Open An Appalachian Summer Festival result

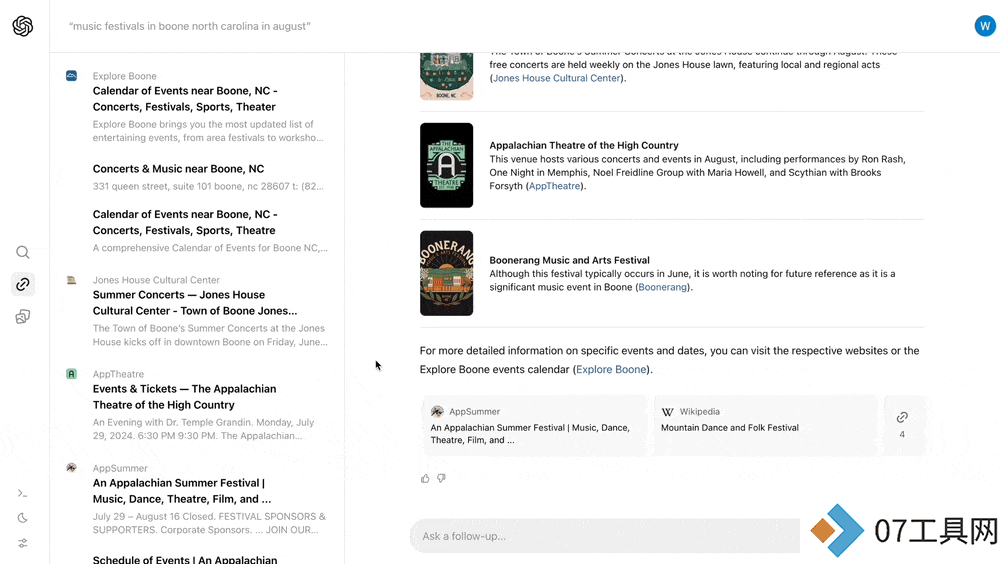(x=182, y=491)
